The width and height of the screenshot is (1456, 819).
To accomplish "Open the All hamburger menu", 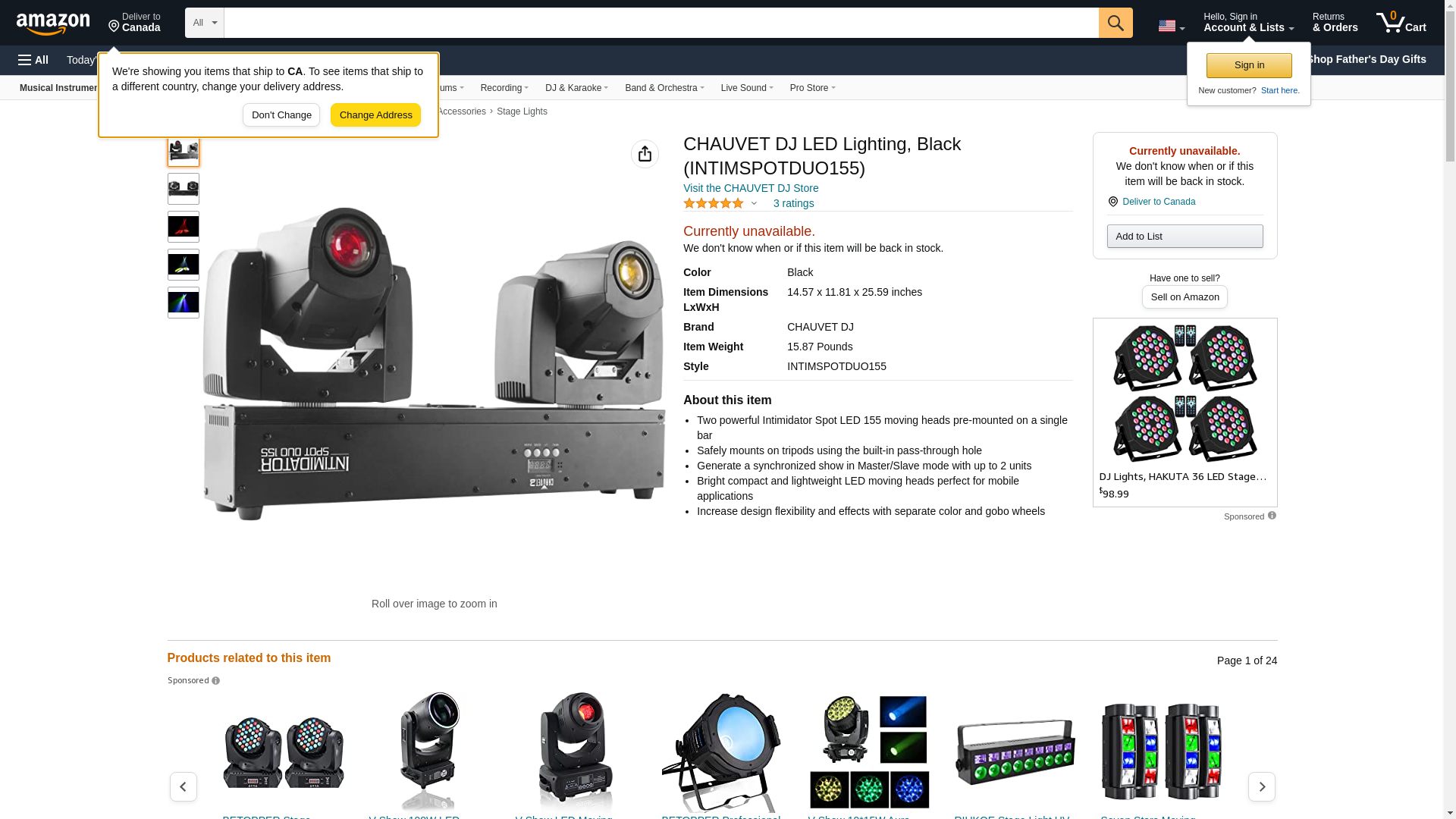I will click(x=33, y=60).
